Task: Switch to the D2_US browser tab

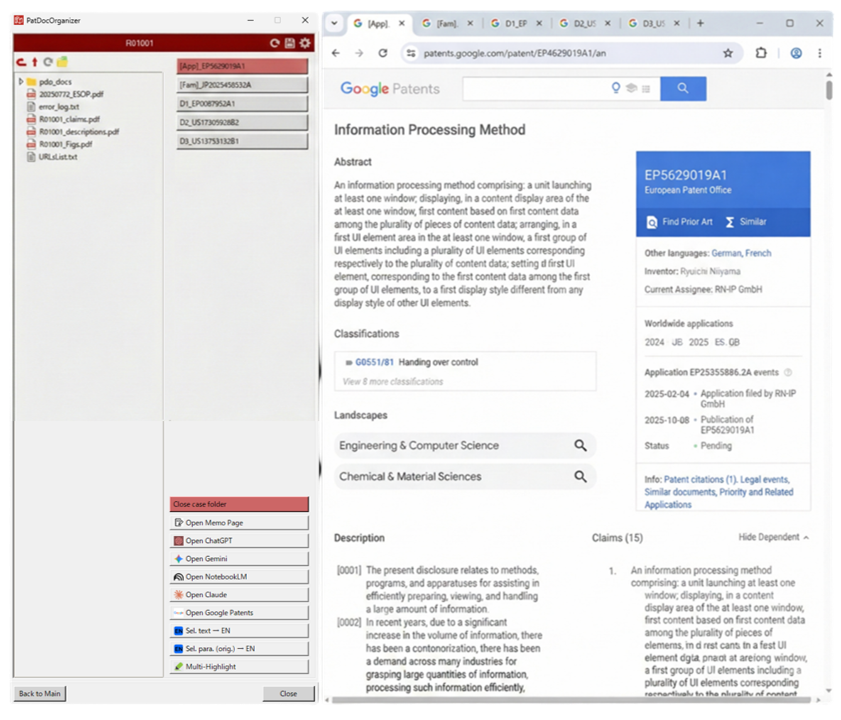Action: click(x=585, y=24)
